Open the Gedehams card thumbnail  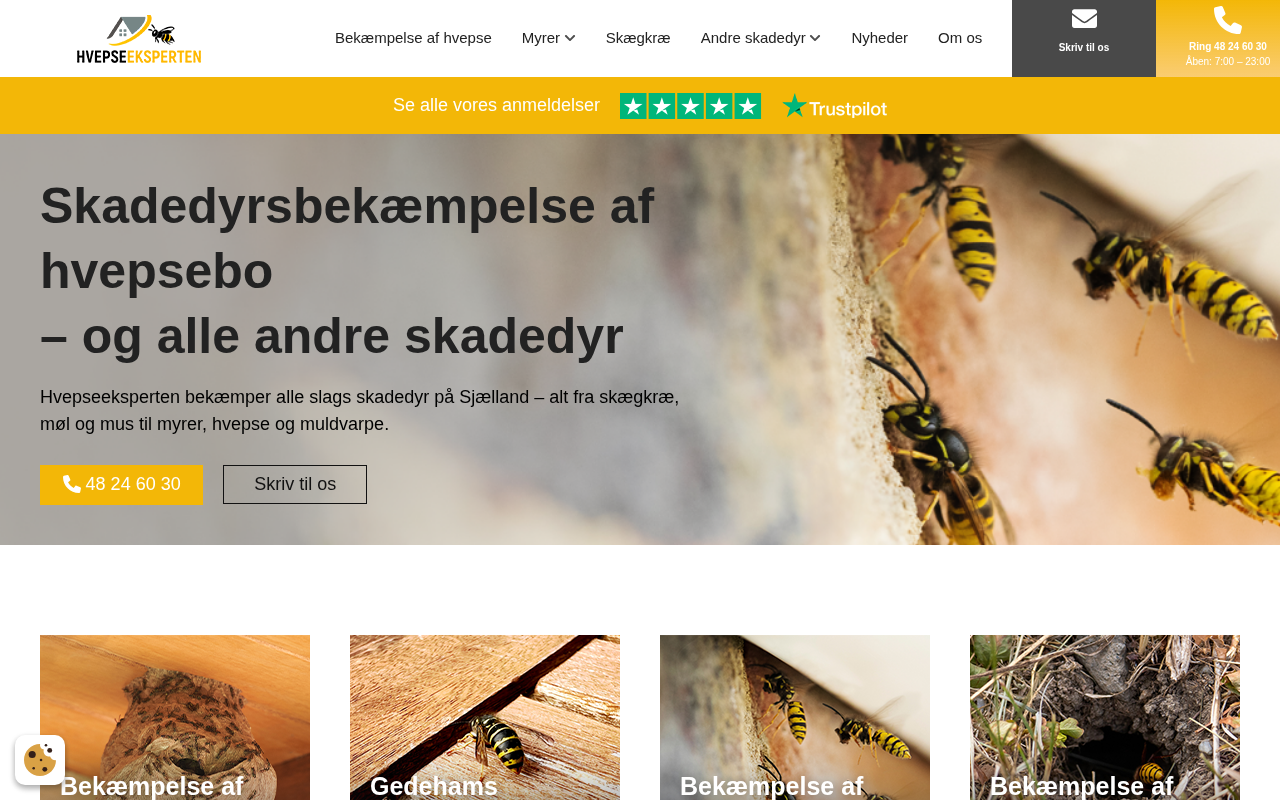[x=485, y=717]
